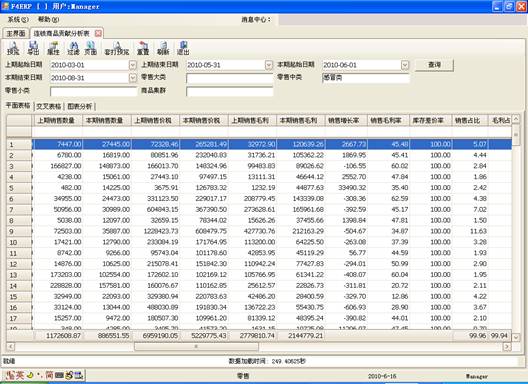Click the 数据加载时间 status bar text
The width and height of the screenshot is (528, 384).
pos(267,361)
